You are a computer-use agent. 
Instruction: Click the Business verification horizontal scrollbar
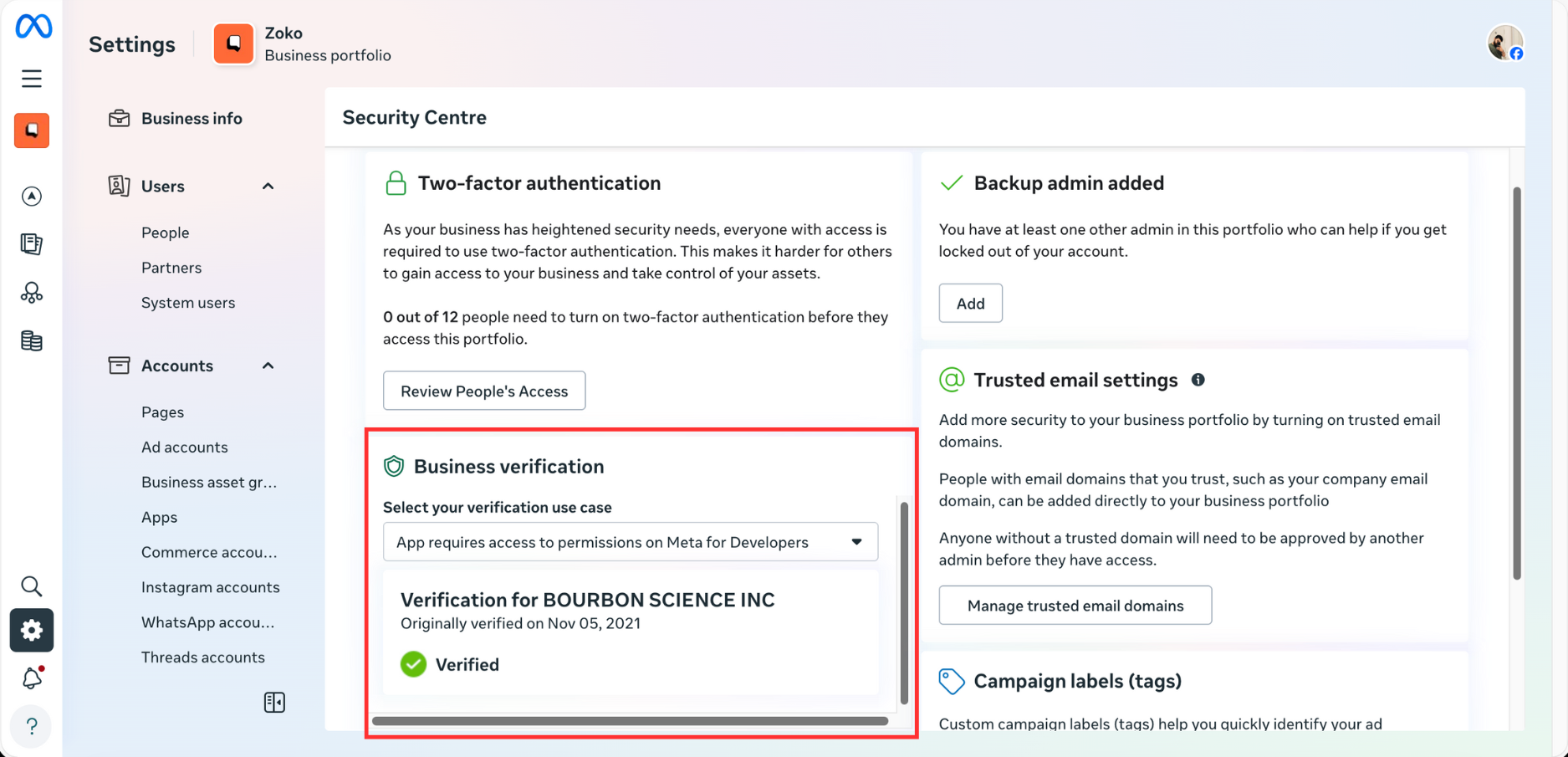coord(630,720)
